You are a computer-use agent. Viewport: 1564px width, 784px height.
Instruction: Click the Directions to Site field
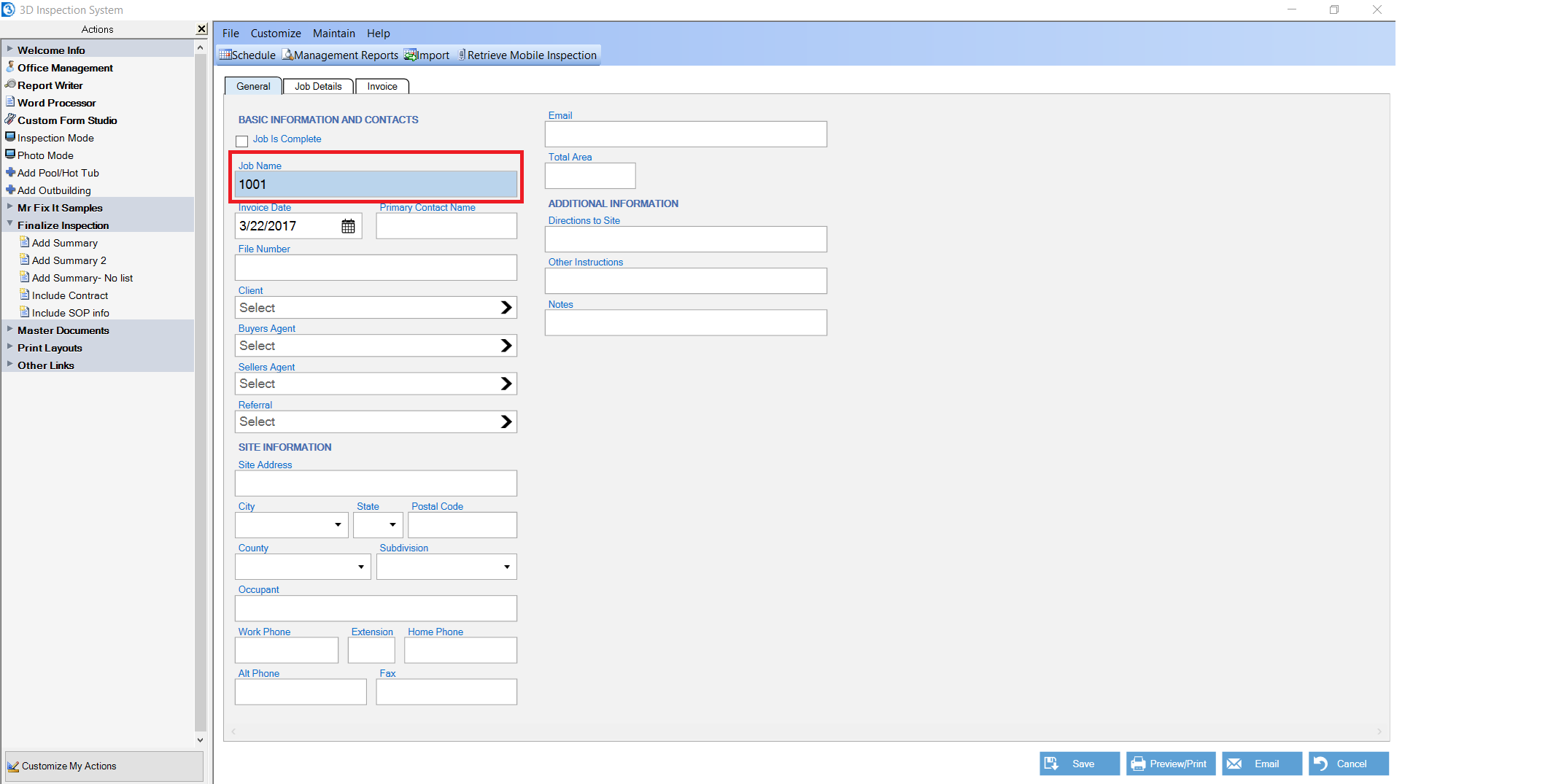(x=686, y=239)
